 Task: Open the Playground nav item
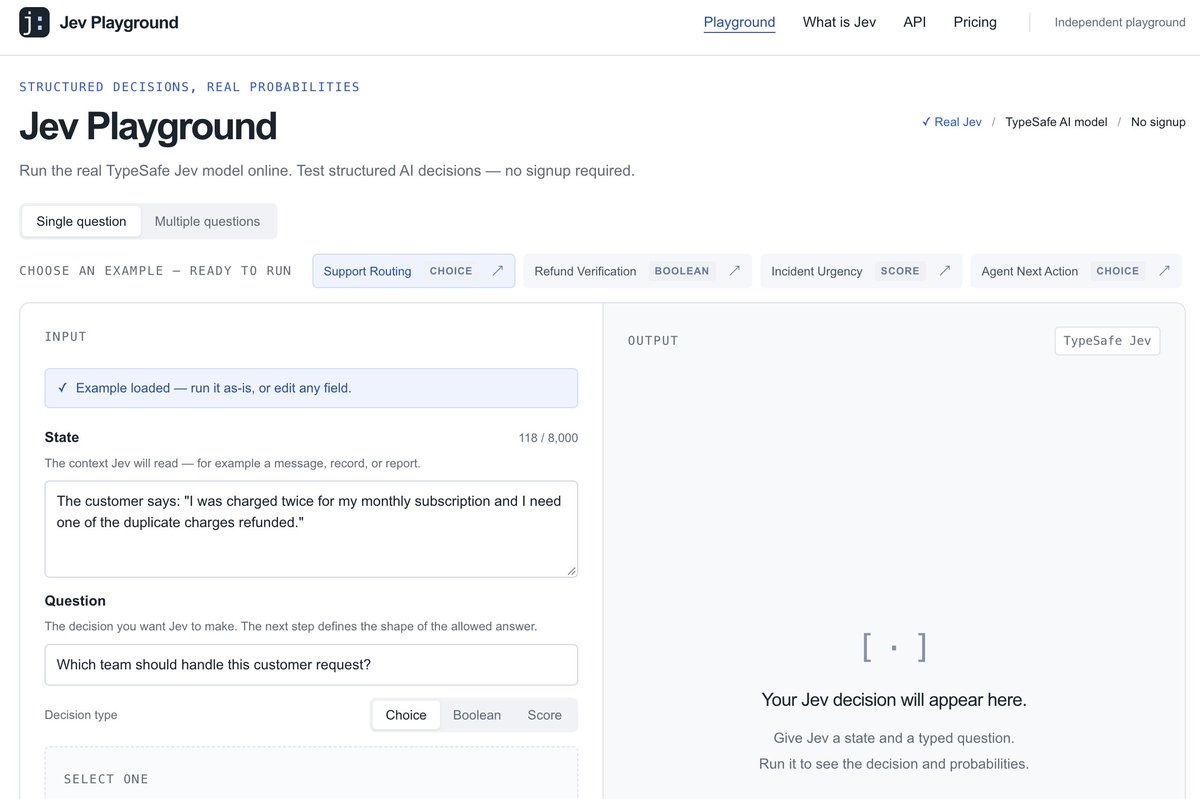click(739, 22)
